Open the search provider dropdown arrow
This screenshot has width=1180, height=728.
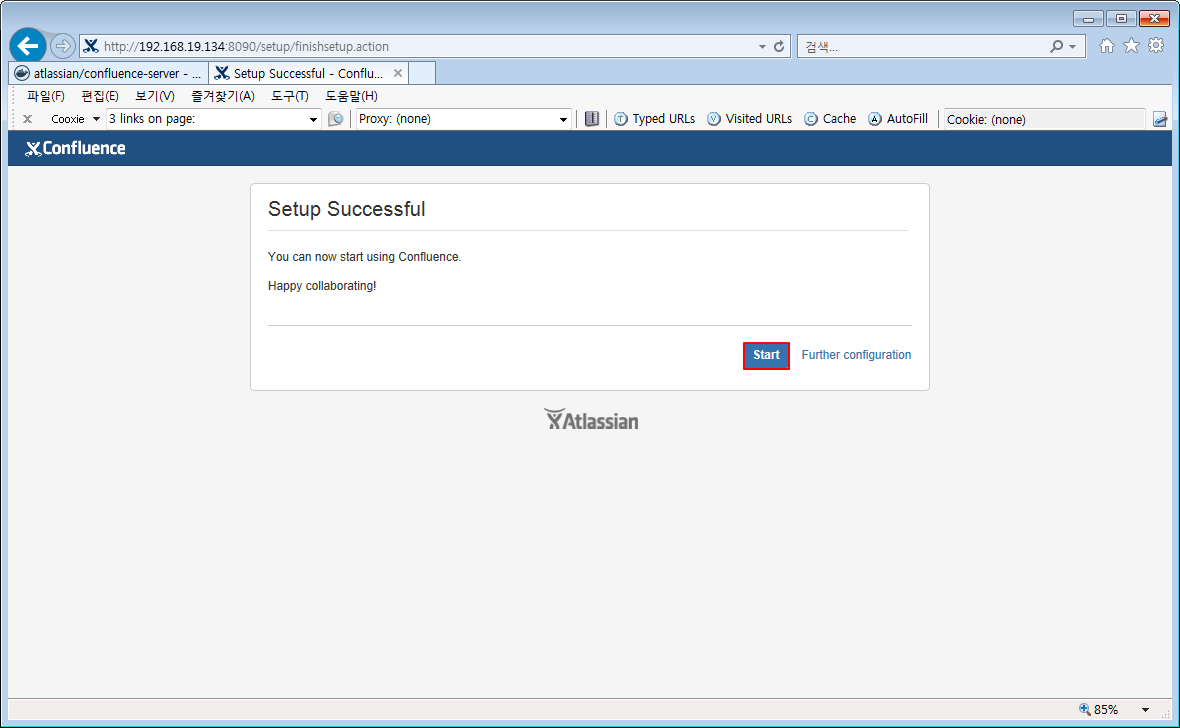1072,47
